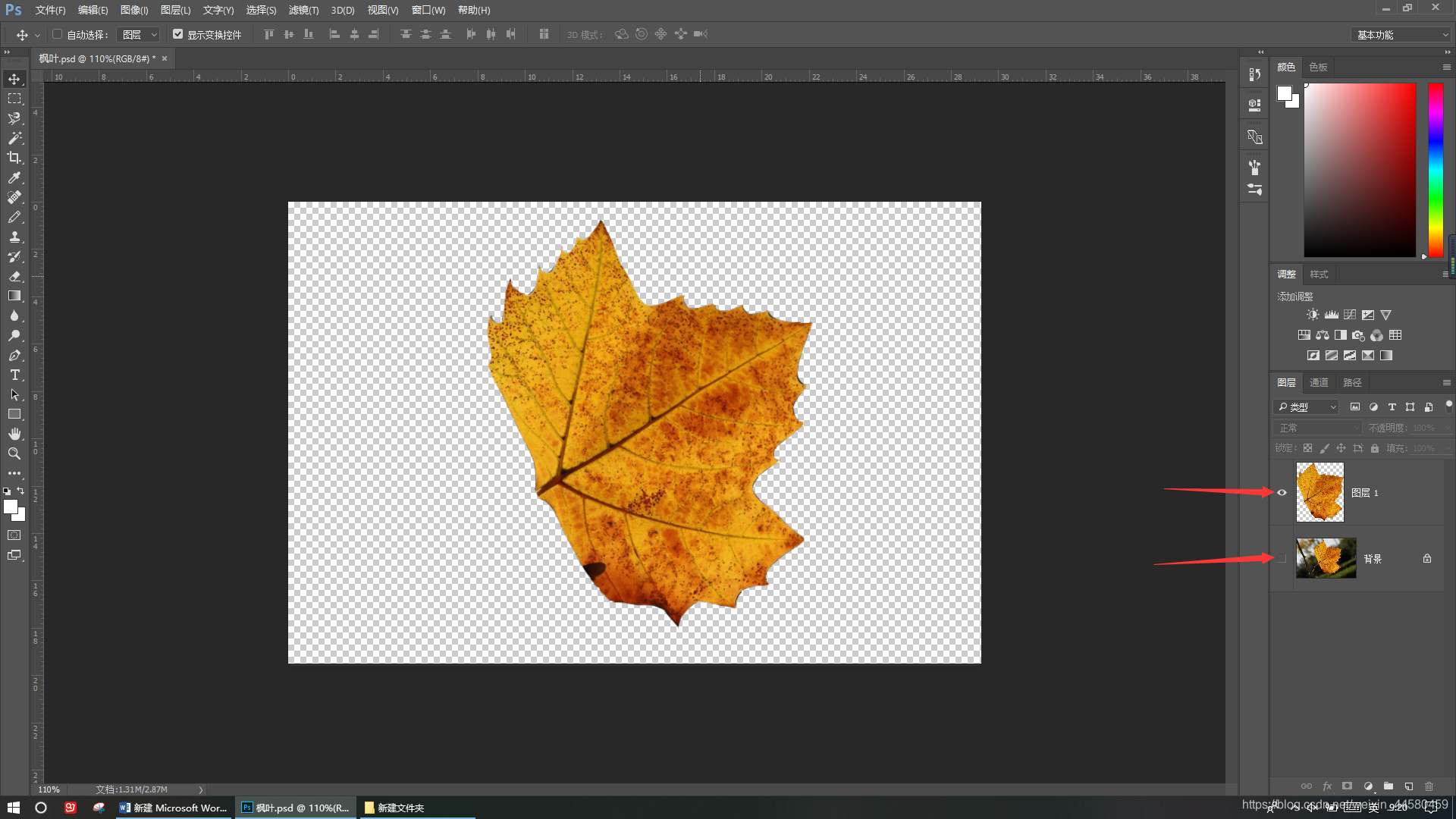
Task: Uncheck 显示变换控件 checkbox
Action: pos(178,34)
